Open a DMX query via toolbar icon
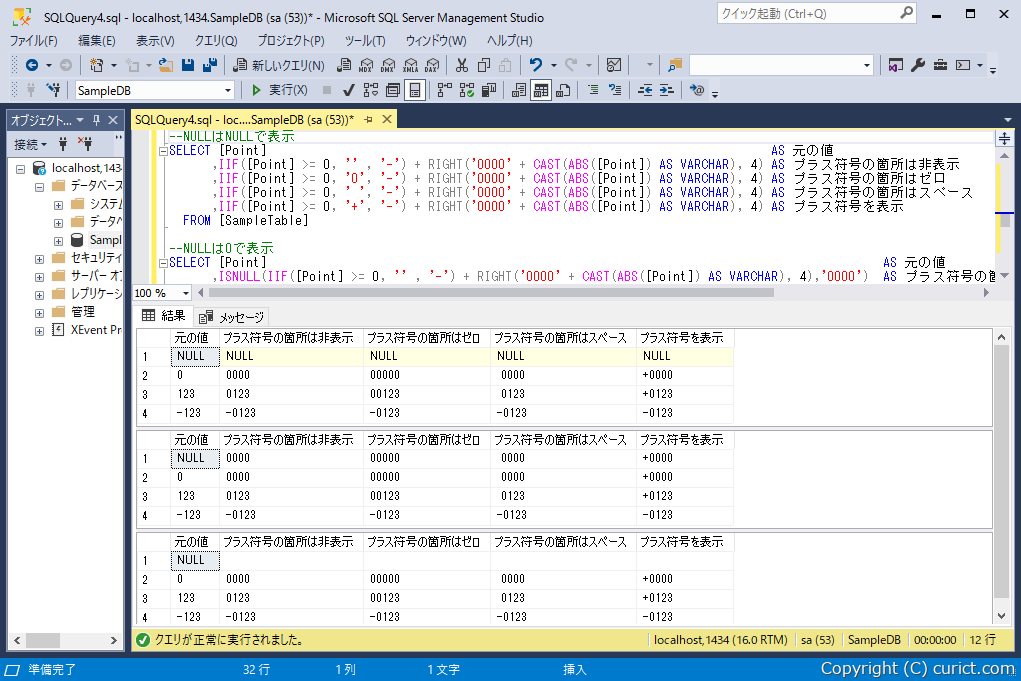Image resolution: width=1021 pixels, height=681 pixels. 388,65
